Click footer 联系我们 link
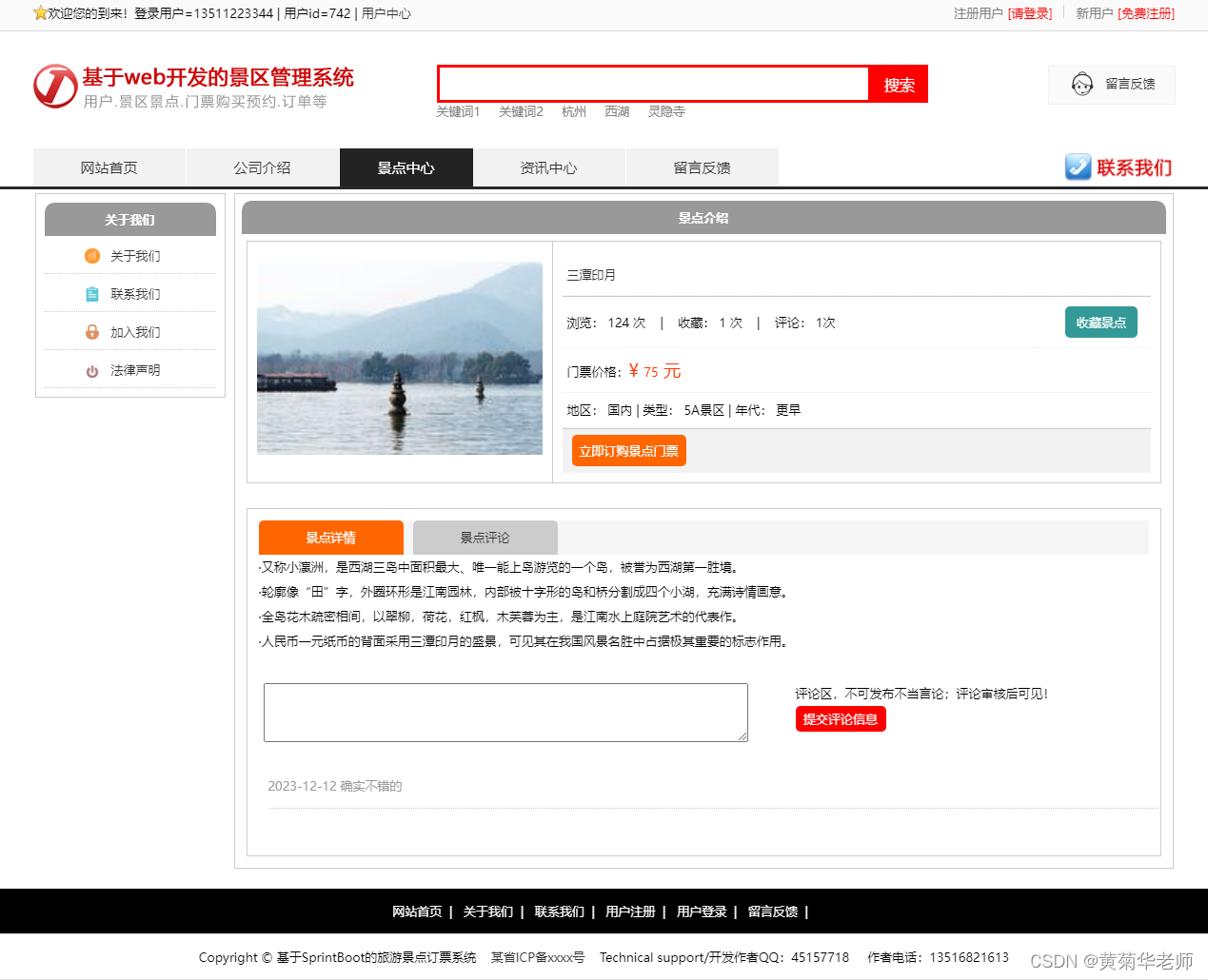 559,911
